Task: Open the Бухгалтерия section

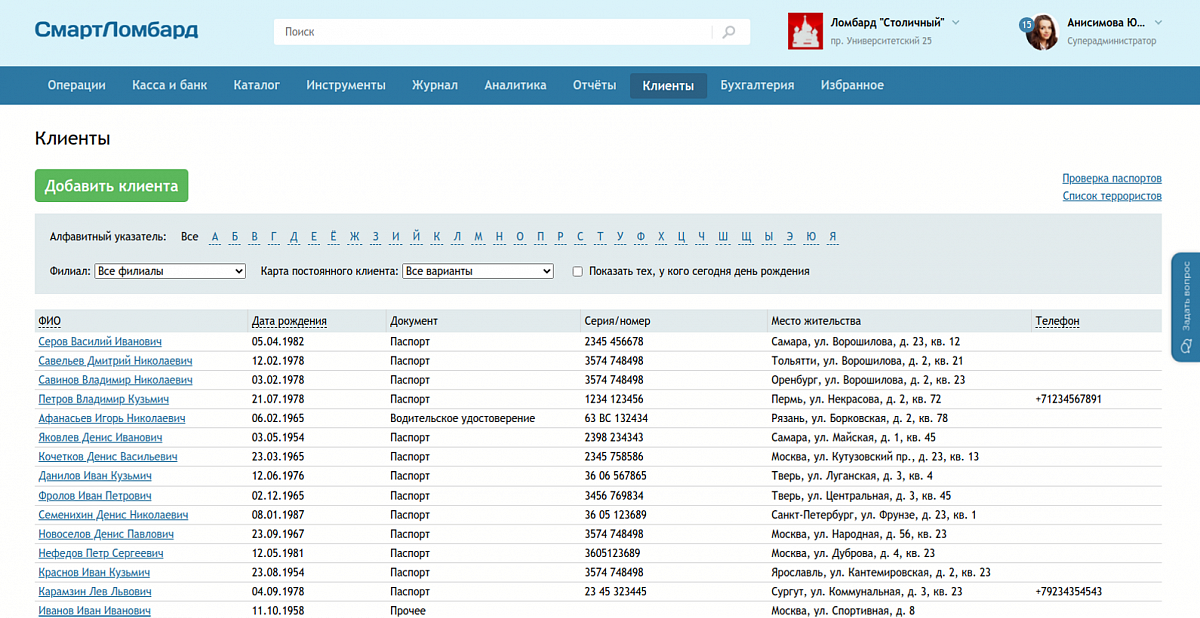Action: (x=757, y=85)
